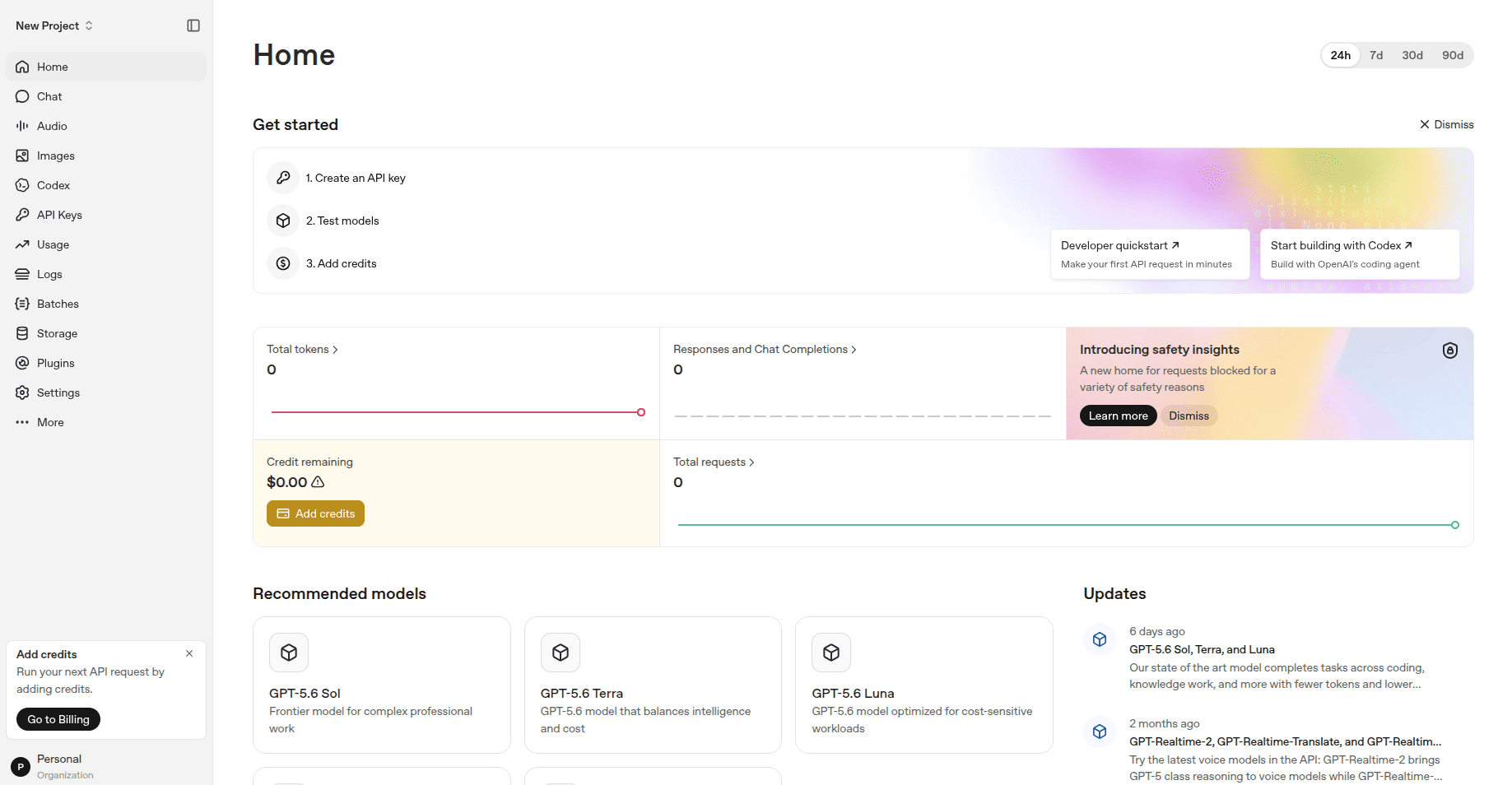
Task: Click the Audio waveform icon in sidebar
Action: (22, 126)
